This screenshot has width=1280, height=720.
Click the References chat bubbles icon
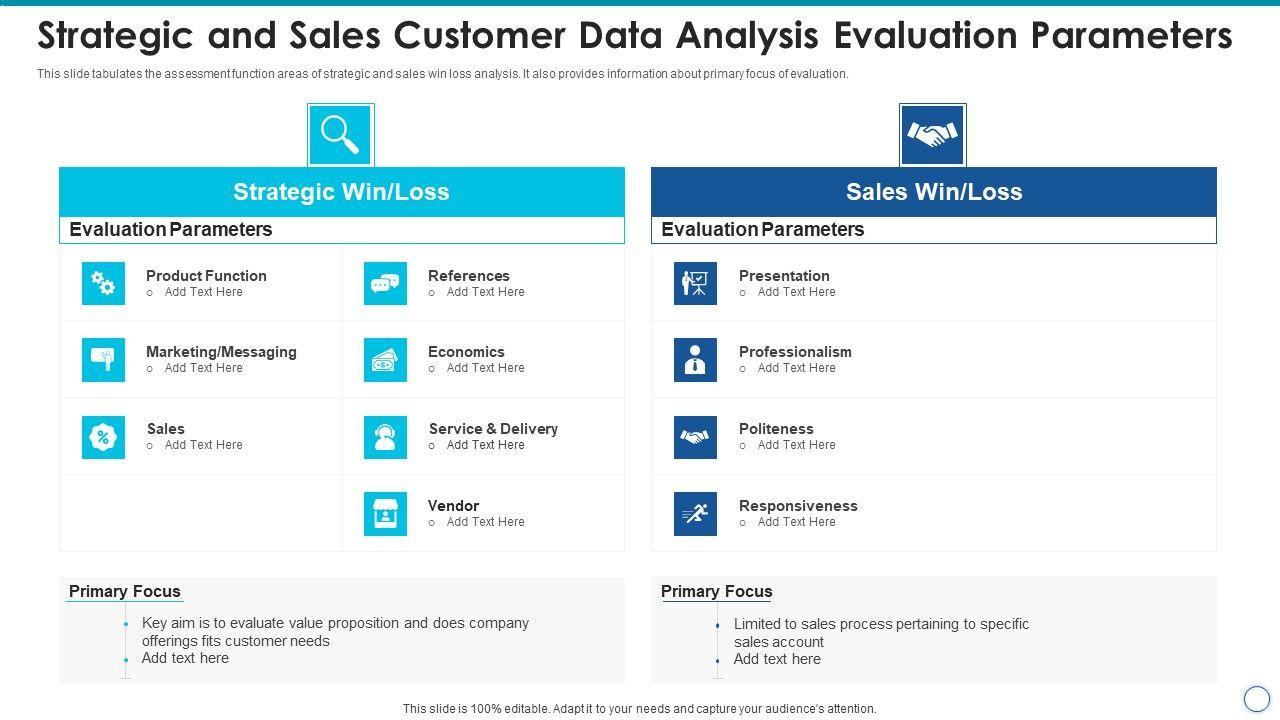pyautogui.click(x=385, y=284)
